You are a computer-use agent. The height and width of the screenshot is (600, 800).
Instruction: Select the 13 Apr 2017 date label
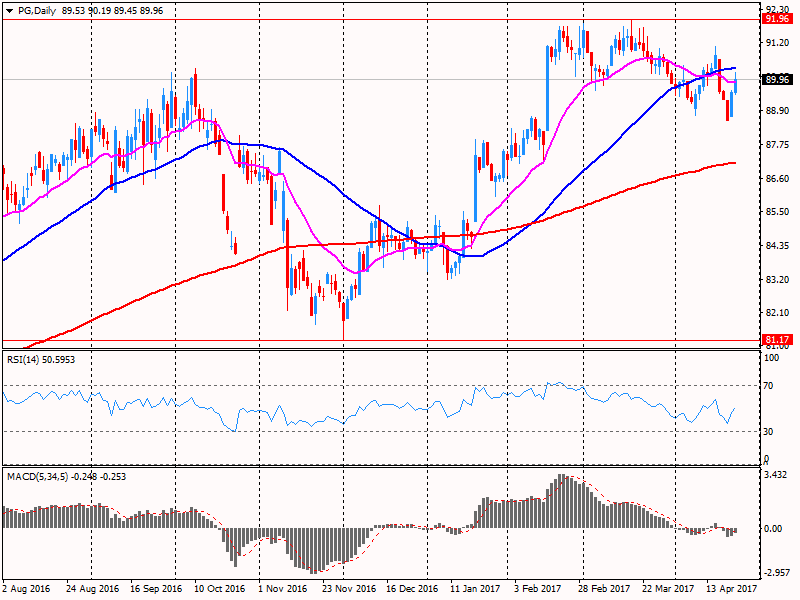pos(731,588)
